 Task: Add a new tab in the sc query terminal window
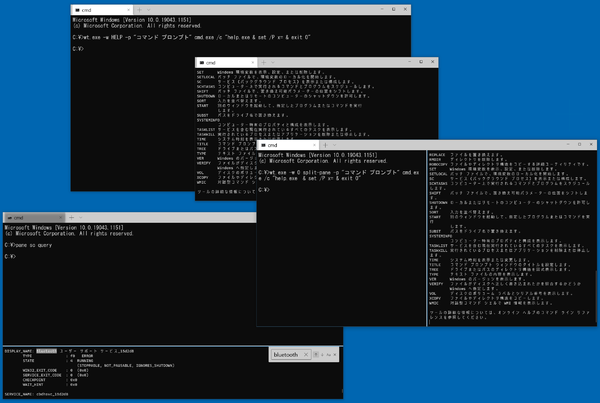(x=71, y=217)
